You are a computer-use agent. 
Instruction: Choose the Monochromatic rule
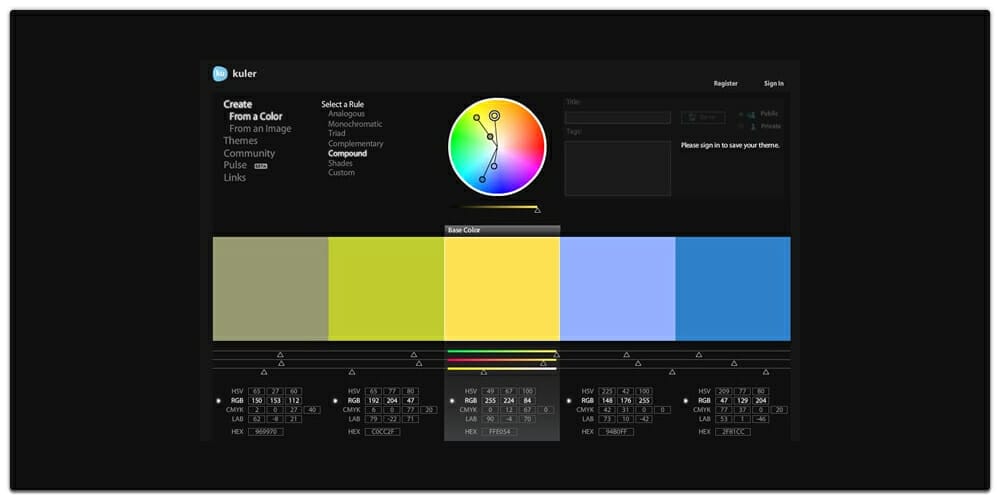point(355,124)
